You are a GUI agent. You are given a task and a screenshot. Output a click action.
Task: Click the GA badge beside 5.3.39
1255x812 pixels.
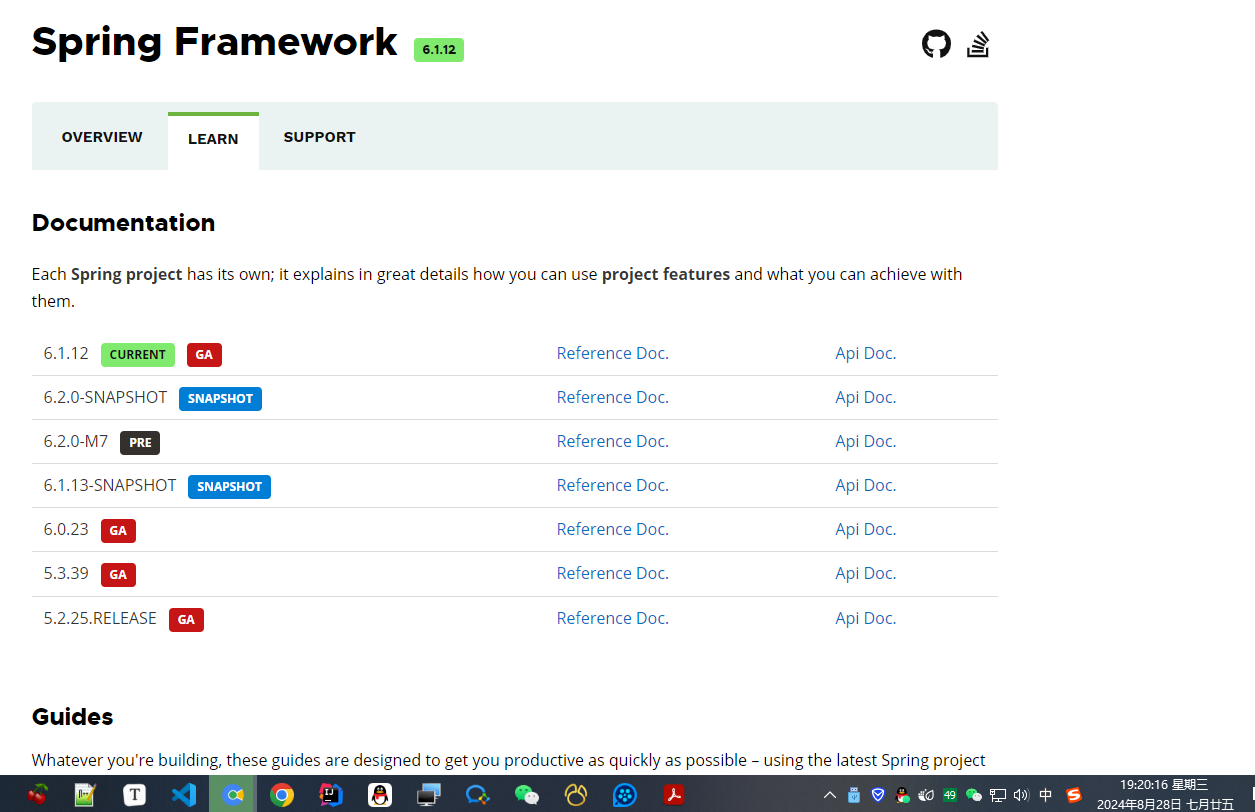[118, 575]
